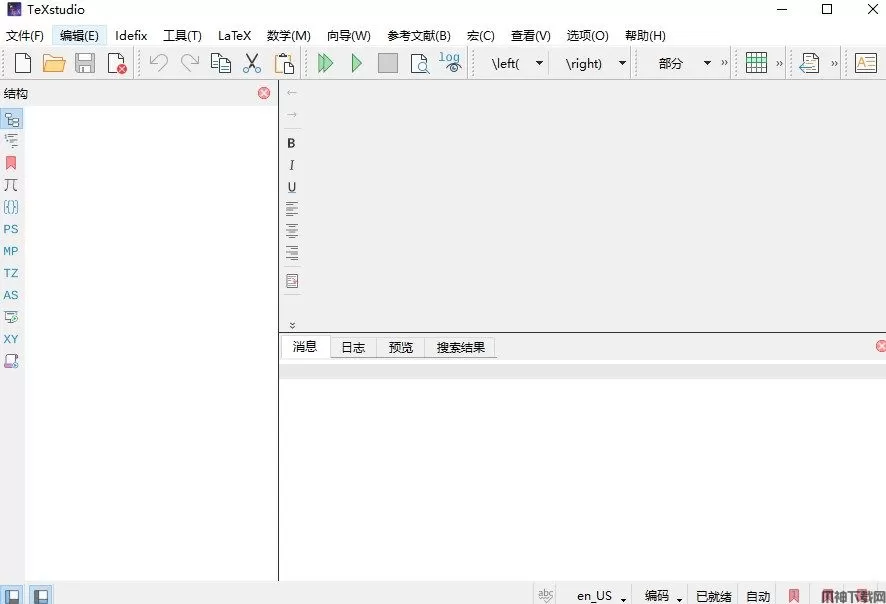Close the 结构 structure panel
The image size is (886, 604).
tap(264, 93)
